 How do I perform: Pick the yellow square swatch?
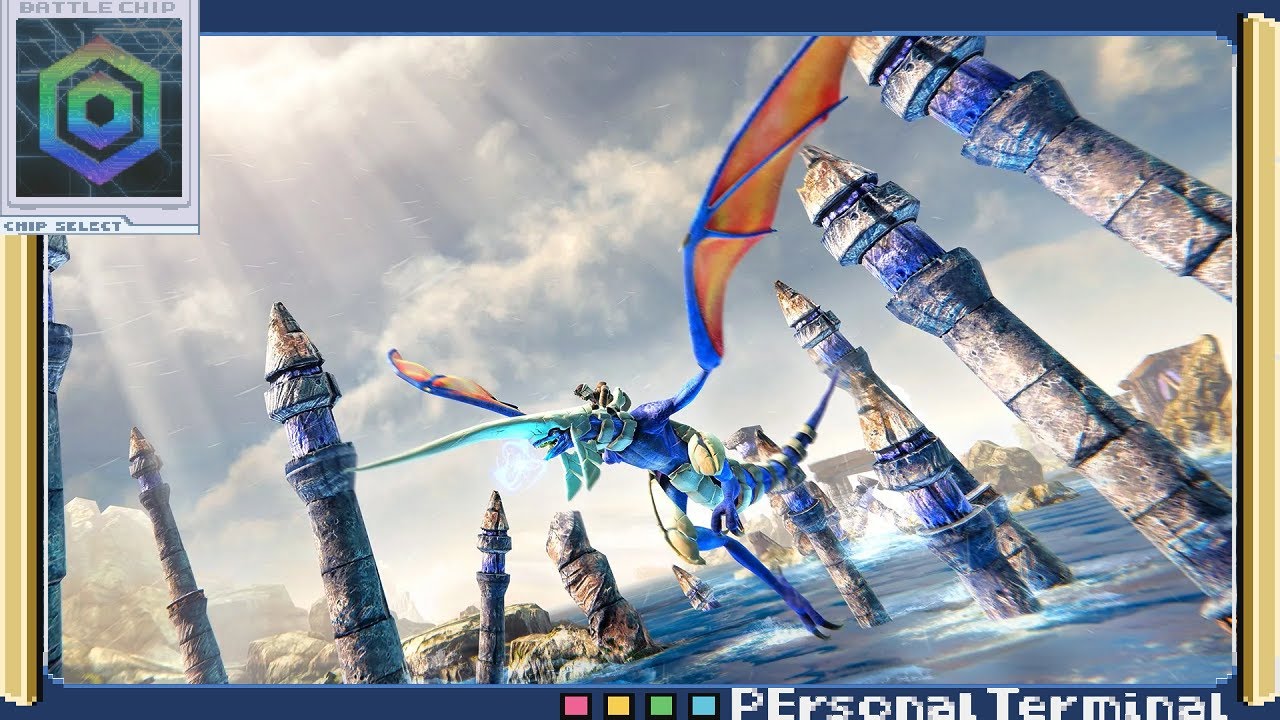click(x=619, y=705)
